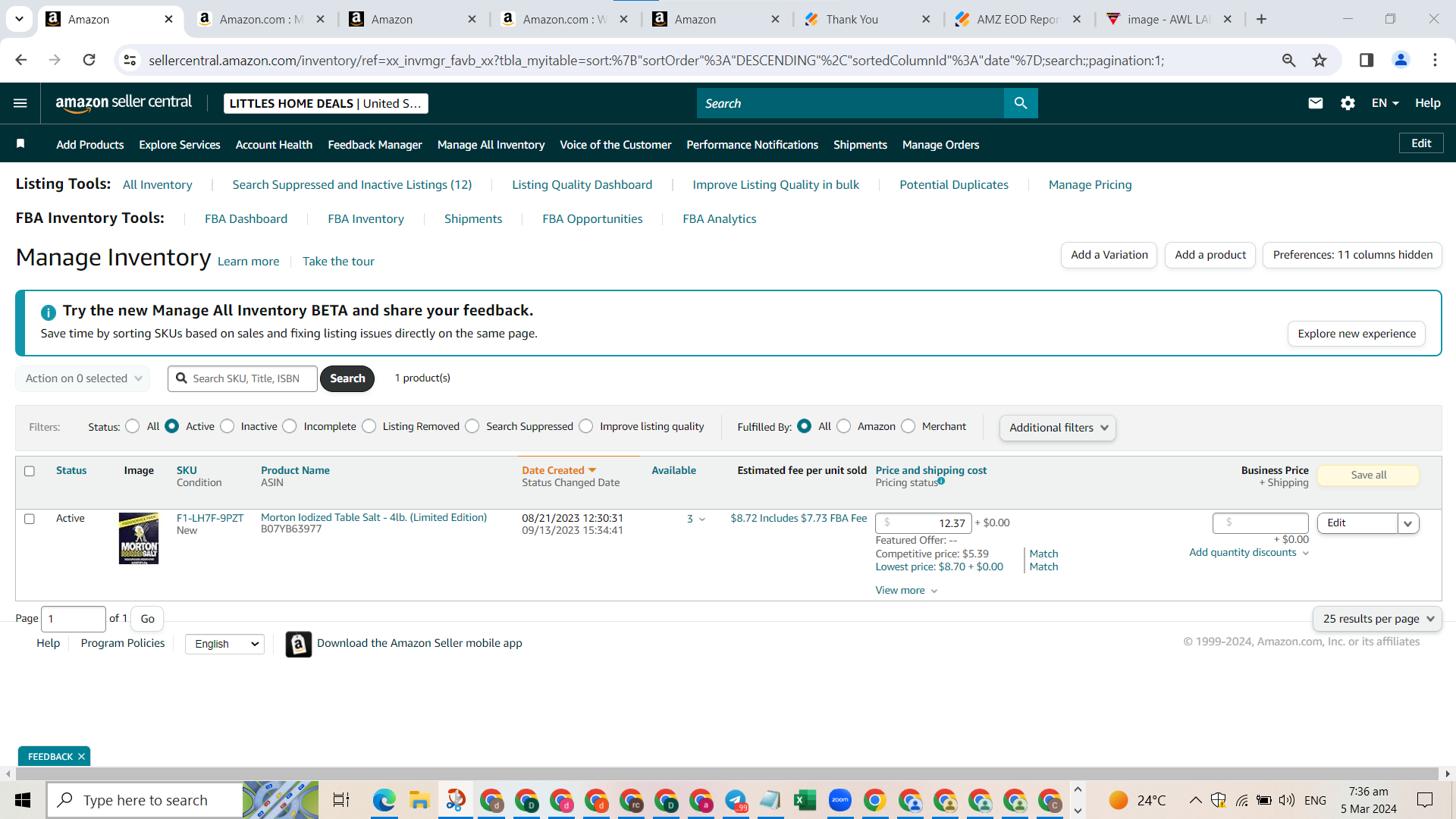
Task: Click the Add a Variation button
Action: (x=1109, y=255)
